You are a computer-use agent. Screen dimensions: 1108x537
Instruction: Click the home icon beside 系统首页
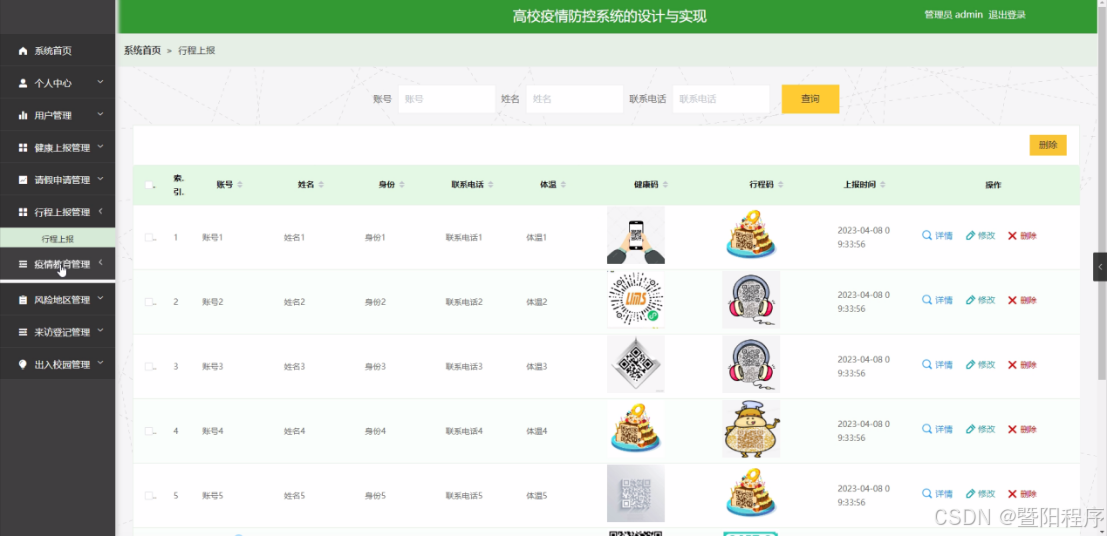[x=23, y=51]
